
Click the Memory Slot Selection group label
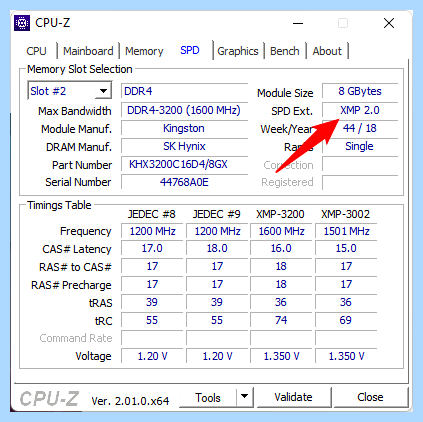tap(80, 69)
